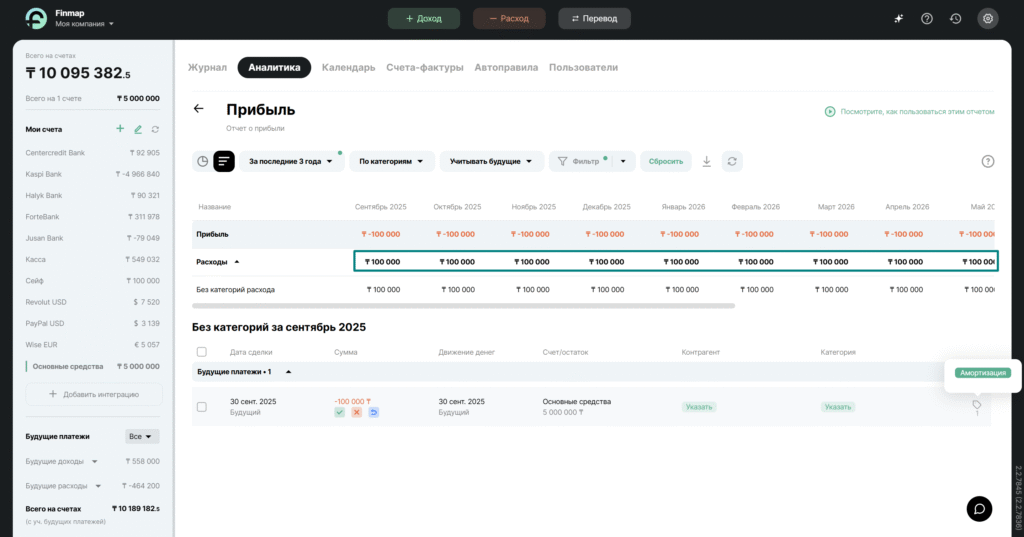Approve the future payment with green checkmark
1024x537 pixels.
coord(340,412)
